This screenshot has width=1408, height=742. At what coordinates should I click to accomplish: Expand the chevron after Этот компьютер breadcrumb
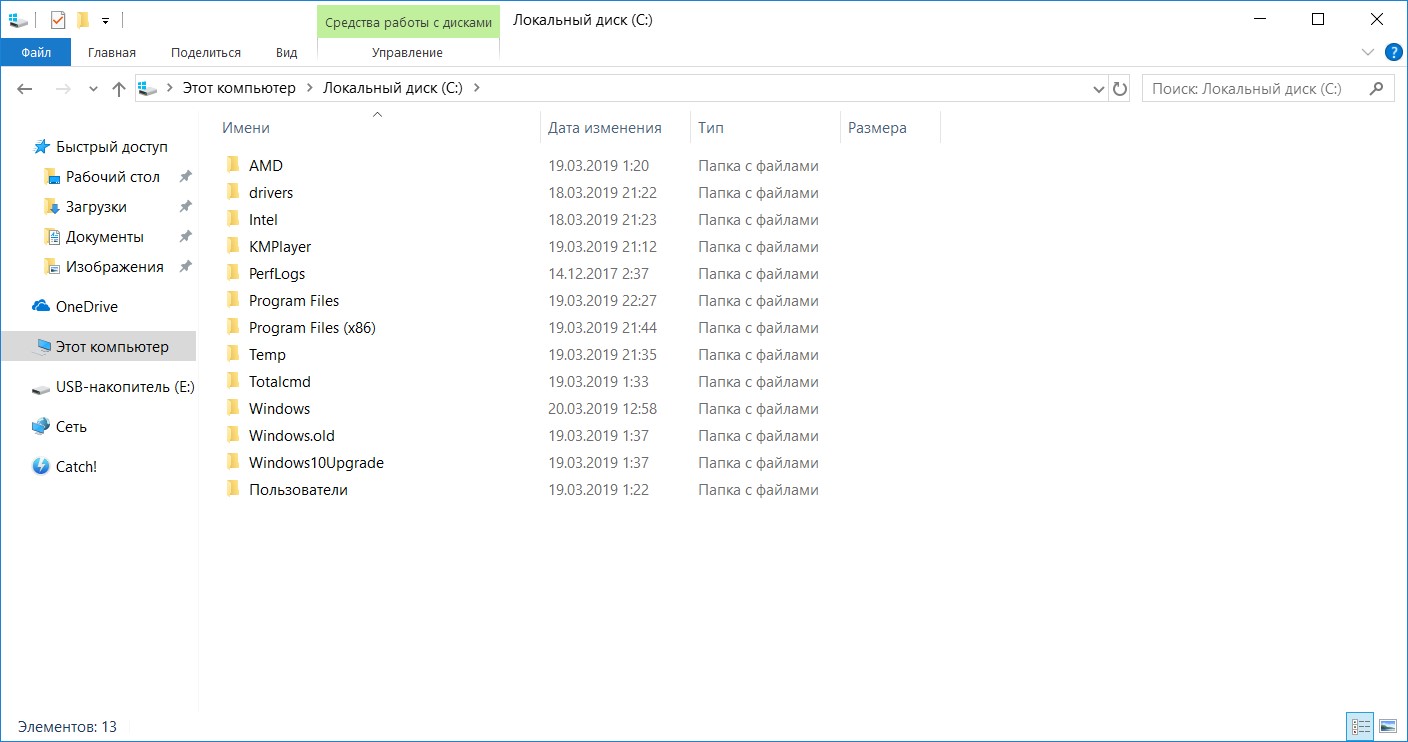(310, 88)
